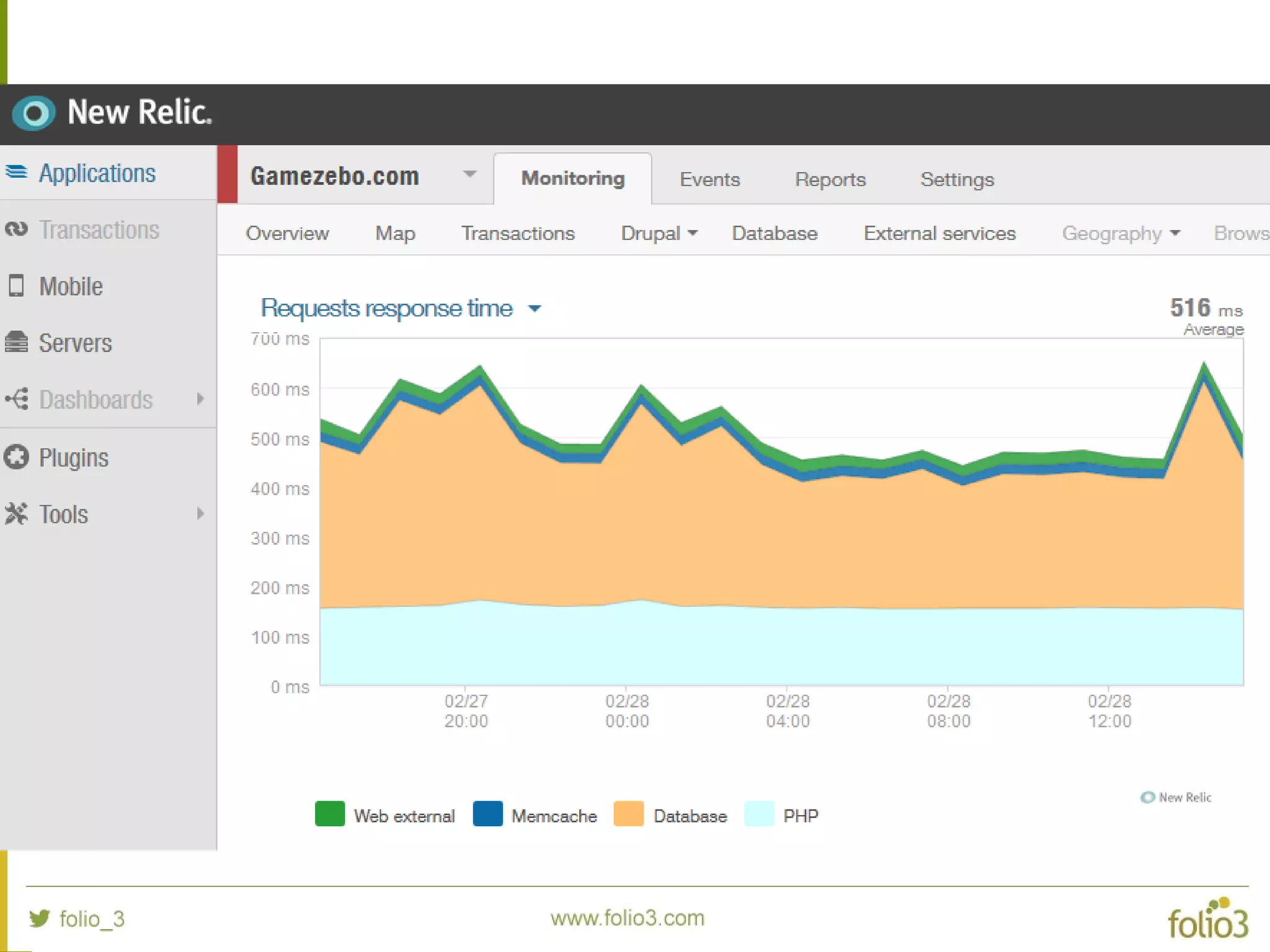The height and width of the screenshot is (952, 1270).
Task: Go to External services page
Action: pyautogui.click(x=939, y=234)
